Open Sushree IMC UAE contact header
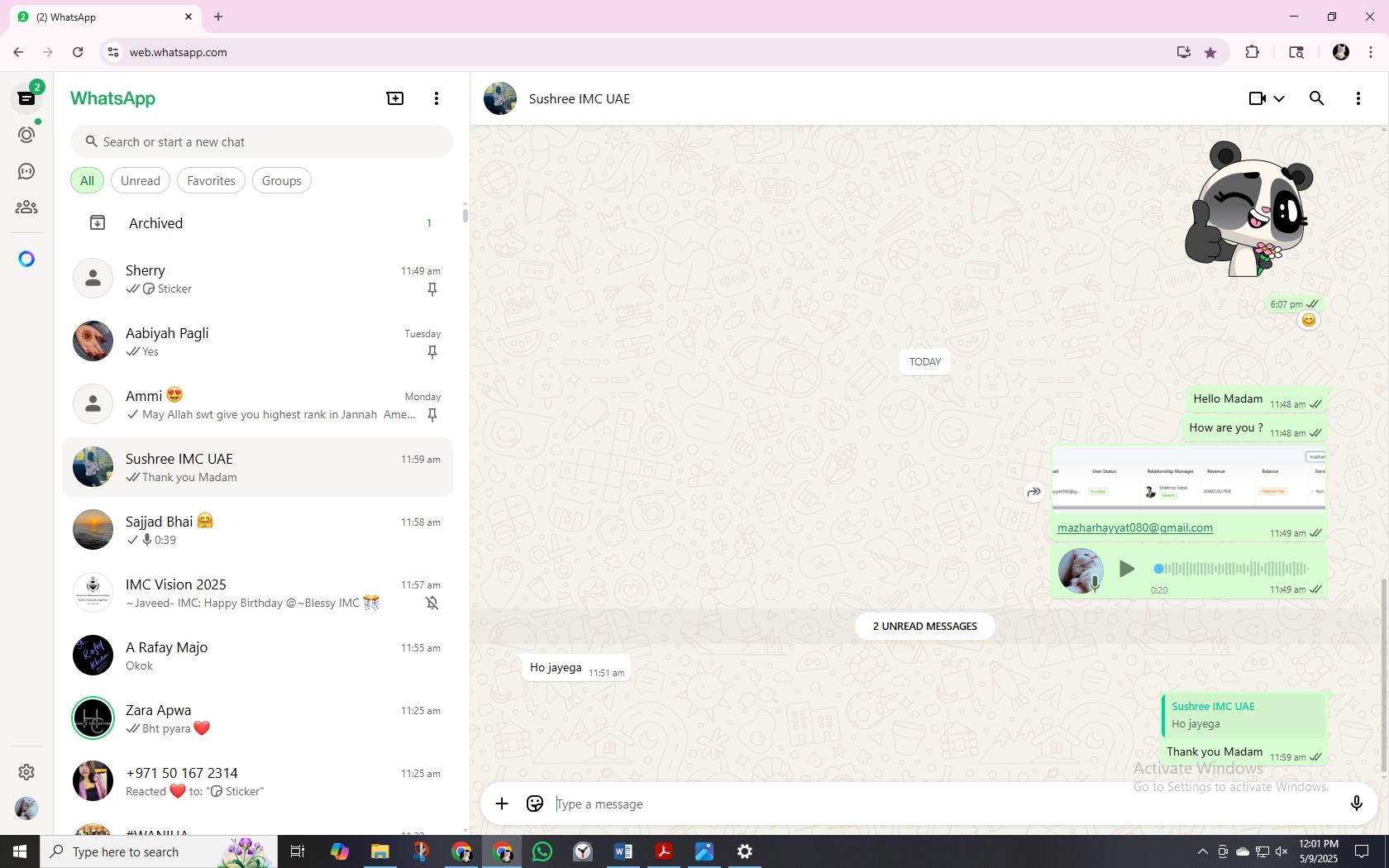1389x868 pixels. tap(580, 98)
